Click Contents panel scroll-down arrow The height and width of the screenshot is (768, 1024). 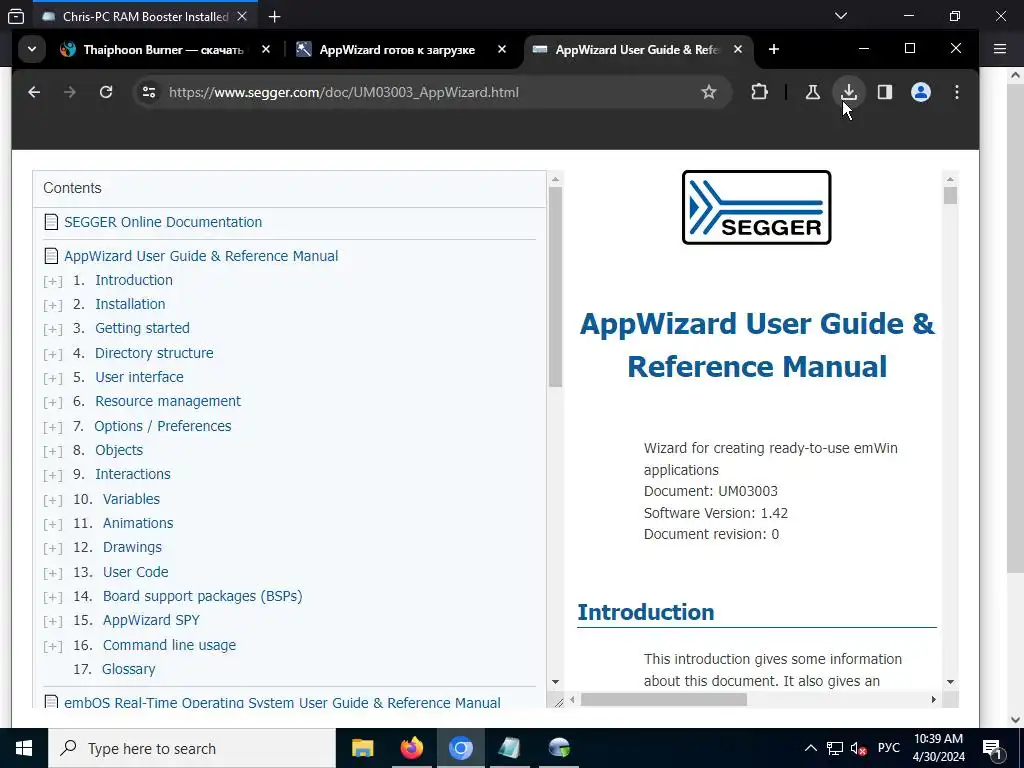pyautogui.click(x=555, y=682)
